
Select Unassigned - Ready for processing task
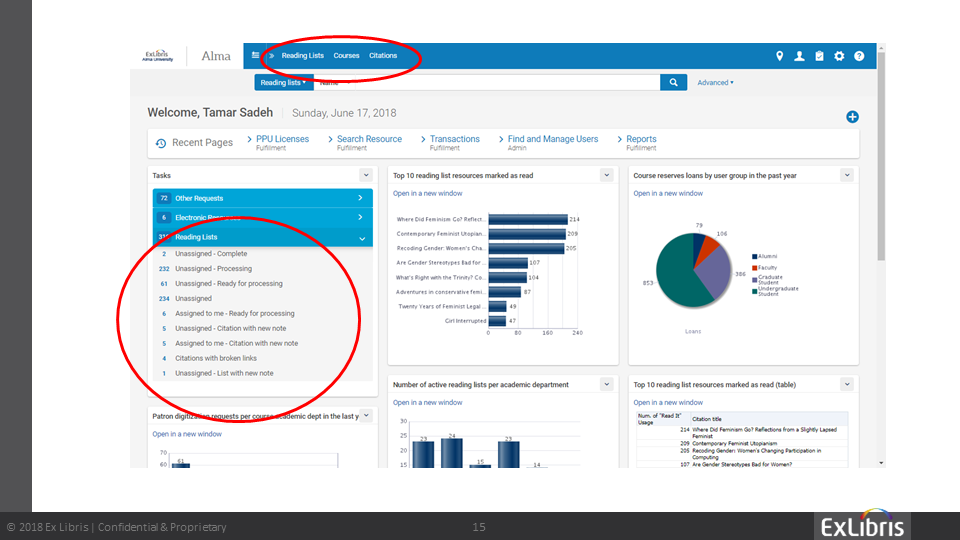[228, 284]
